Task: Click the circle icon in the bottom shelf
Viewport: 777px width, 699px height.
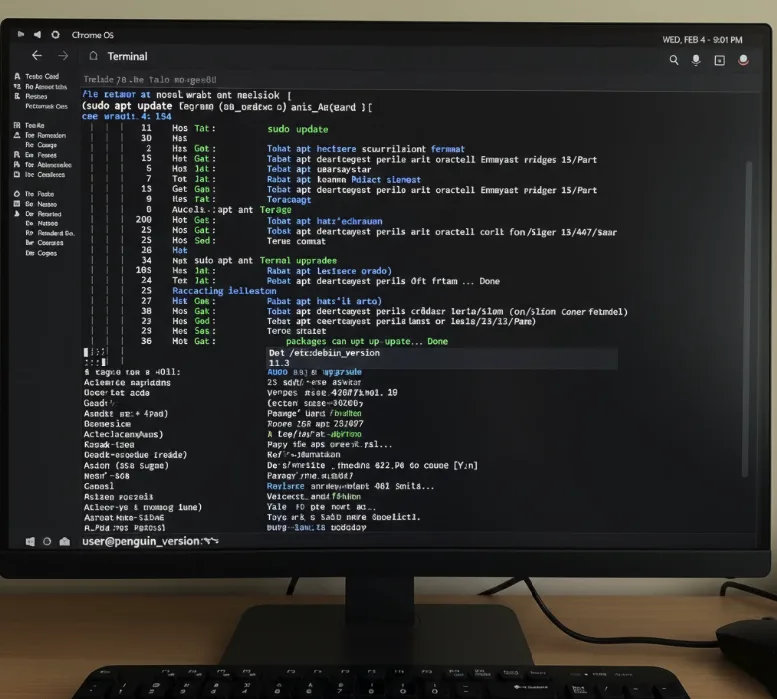Action: tap(48, 541)
